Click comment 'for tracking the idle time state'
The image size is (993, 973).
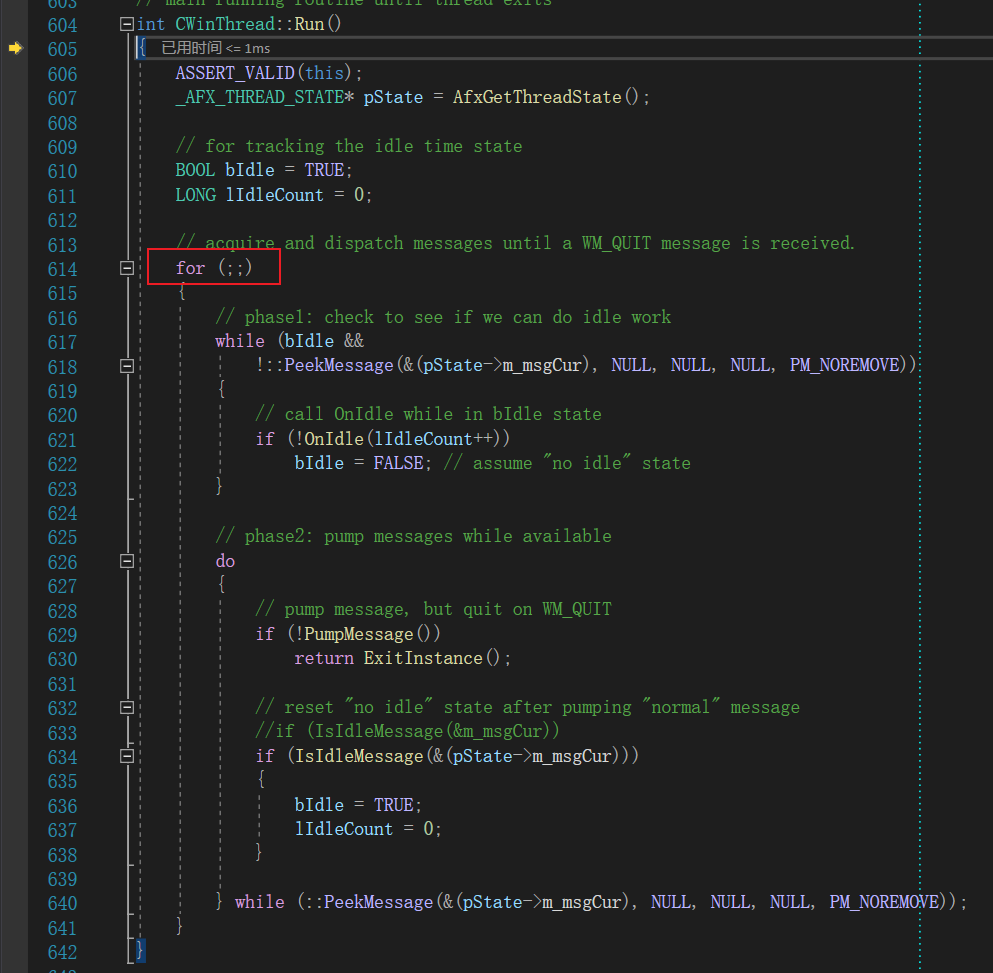(349, 146)
